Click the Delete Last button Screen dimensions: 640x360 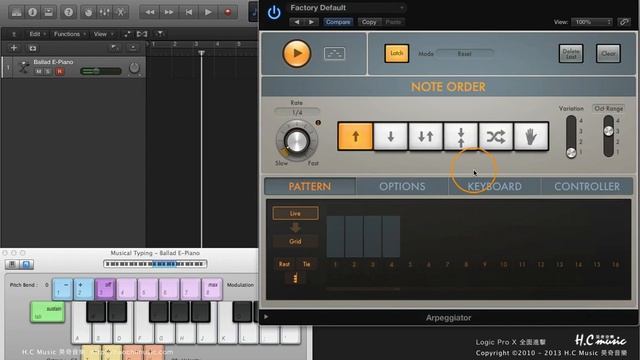tap(571, 53)
